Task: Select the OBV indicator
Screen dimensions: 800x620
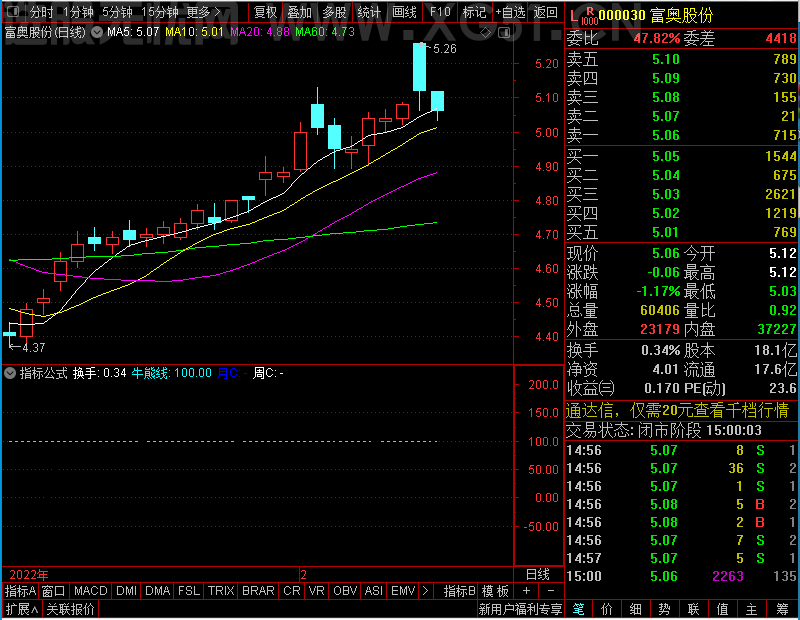Action: 345,591
